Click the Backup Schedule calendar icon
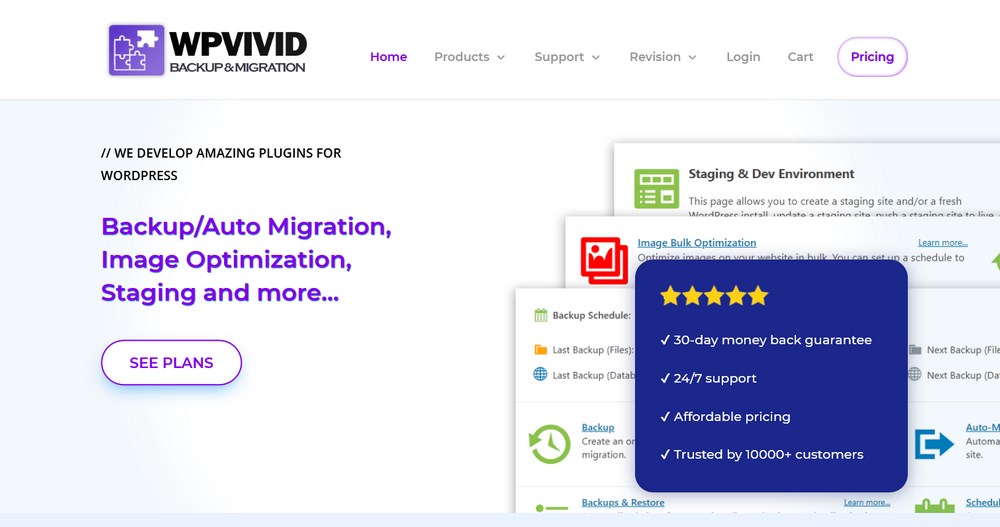The width and height of the screenshot is (1000, 527). tap(541, 315)
